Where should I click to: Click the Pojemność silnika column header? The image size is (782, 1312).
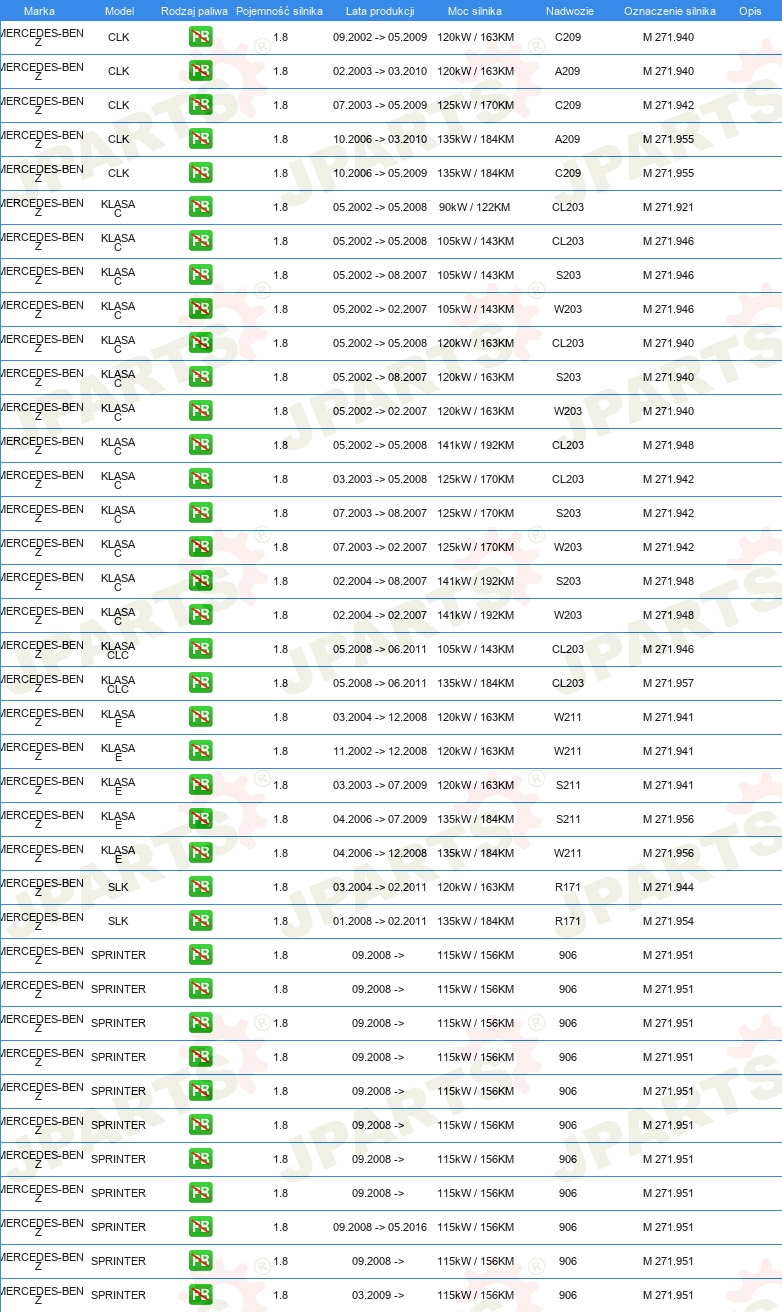279,11
